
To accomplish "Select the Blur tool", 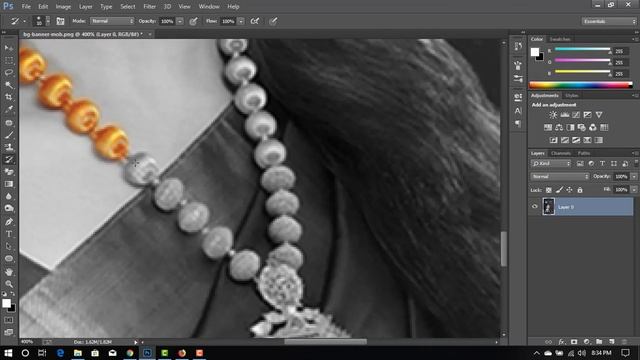I will [x=9, y=196].
